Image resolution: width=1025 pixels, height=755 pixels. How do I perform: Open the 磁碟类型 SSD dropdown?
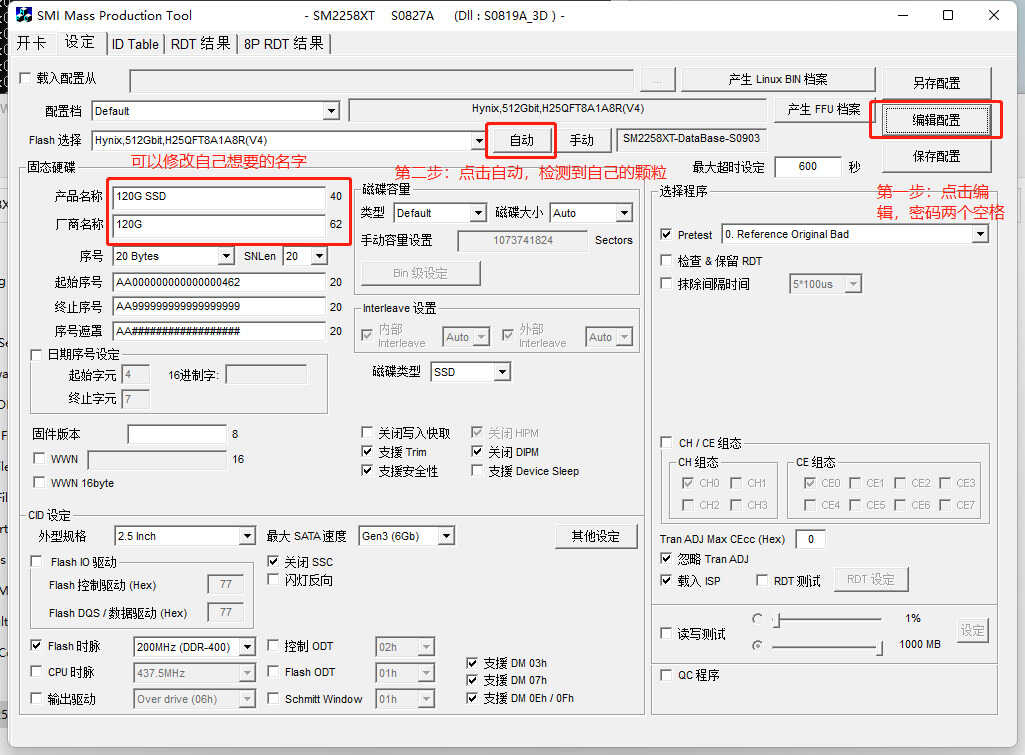pyautogui.click(x=501, y=372)
